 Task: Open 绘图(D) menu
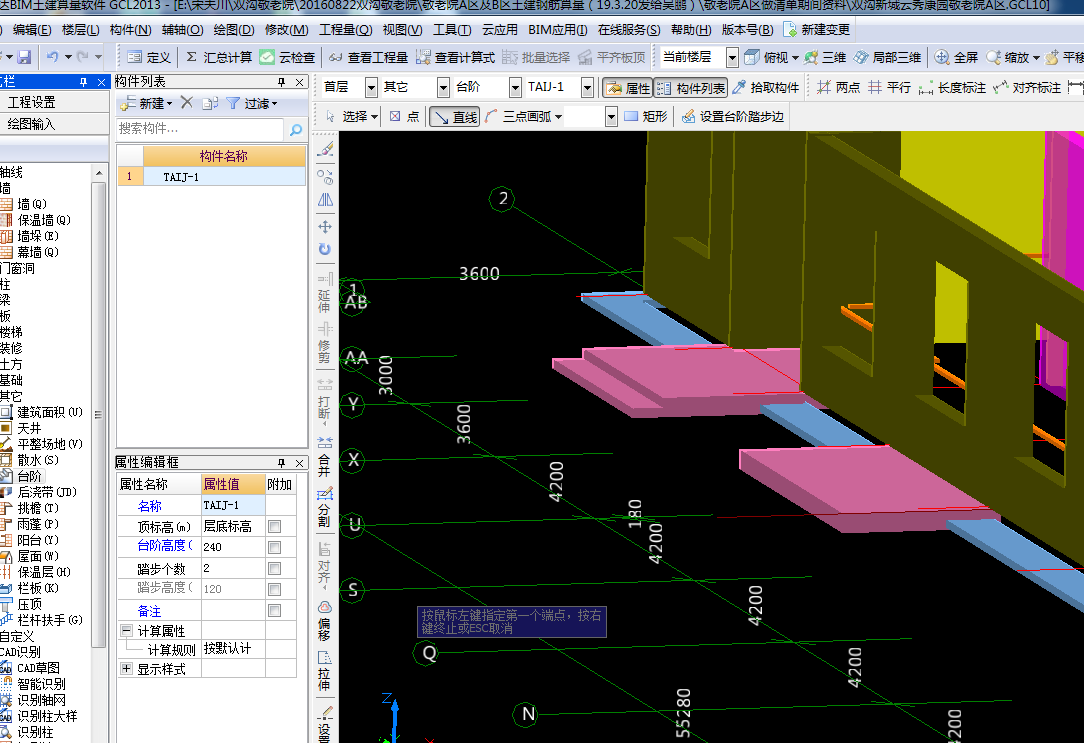point(234,30)
